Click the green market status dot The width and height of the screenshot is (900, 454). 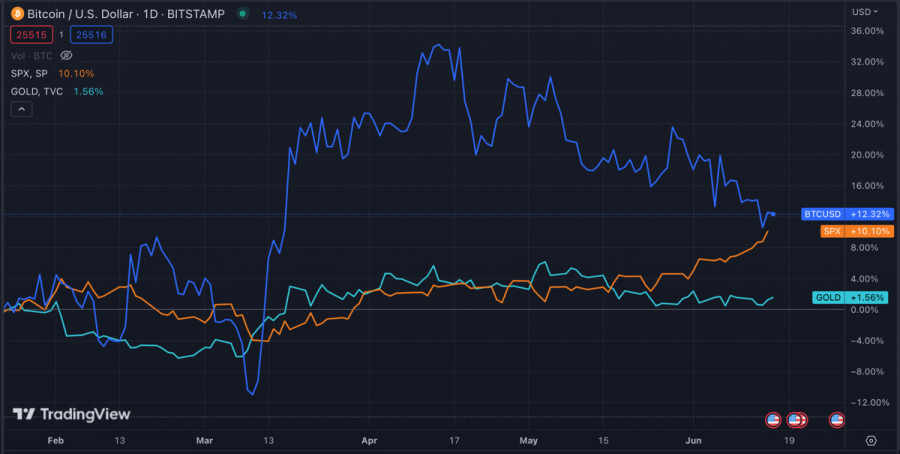pyautogui.click(x=242, y=14)
